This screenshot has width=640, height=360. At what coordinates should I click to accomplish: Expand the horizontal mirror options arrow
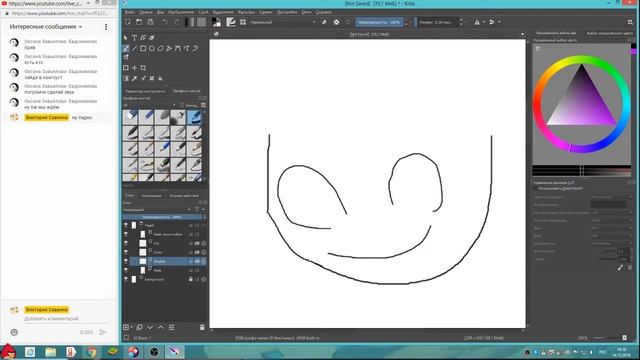(484, 22)
